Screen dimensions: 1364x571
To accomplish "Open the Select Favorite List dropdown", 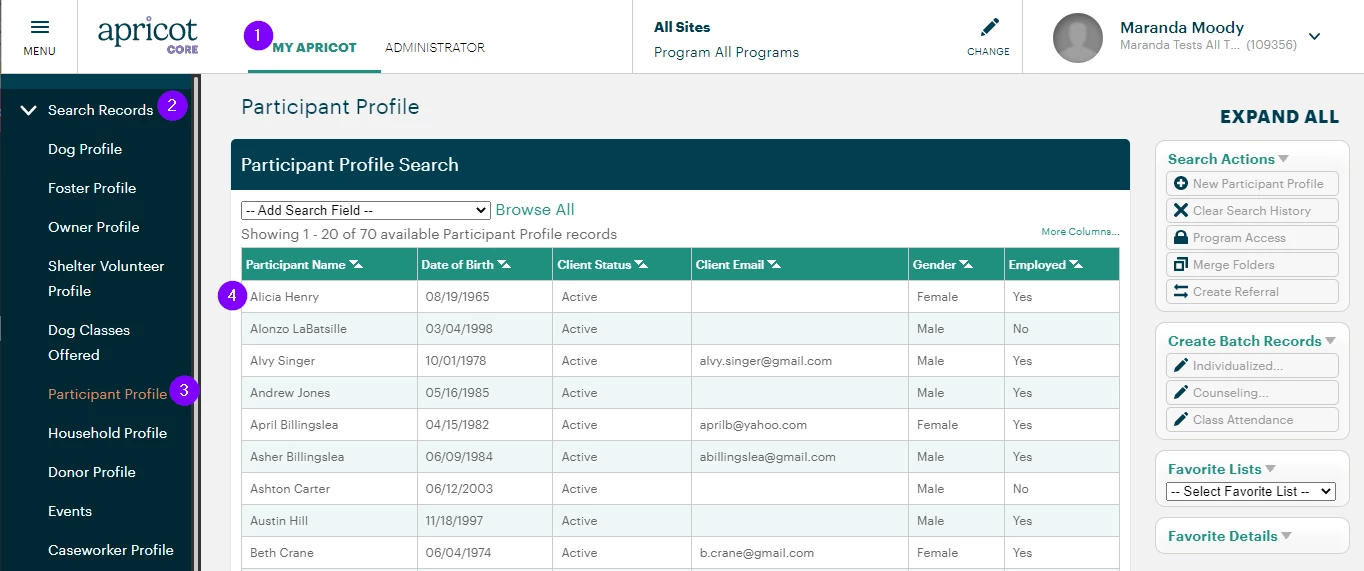I will 1251,491.
